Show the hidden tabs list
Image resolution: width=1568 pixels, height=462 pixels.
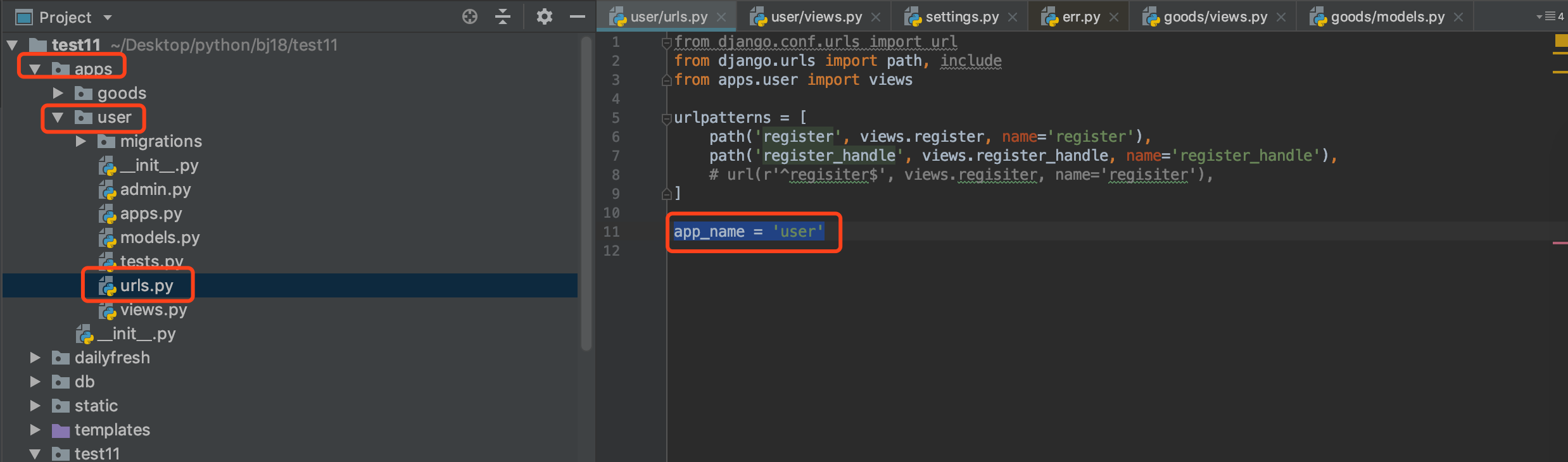[1550, 17]
